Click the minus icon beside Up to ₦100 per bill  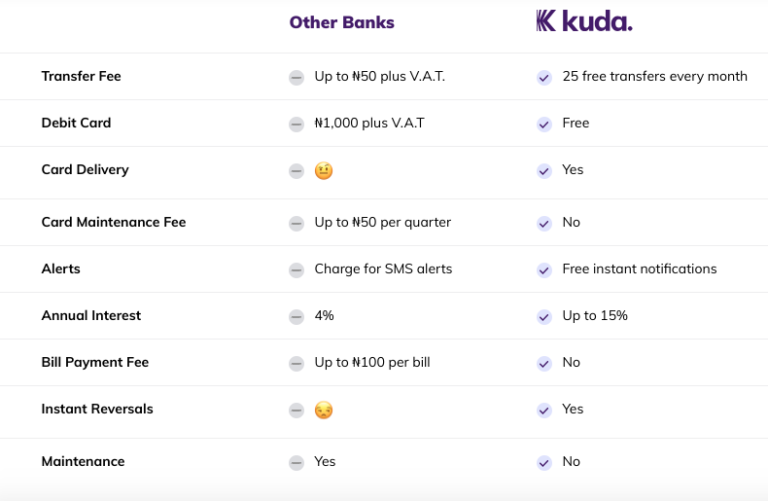[x=296, y=363]
